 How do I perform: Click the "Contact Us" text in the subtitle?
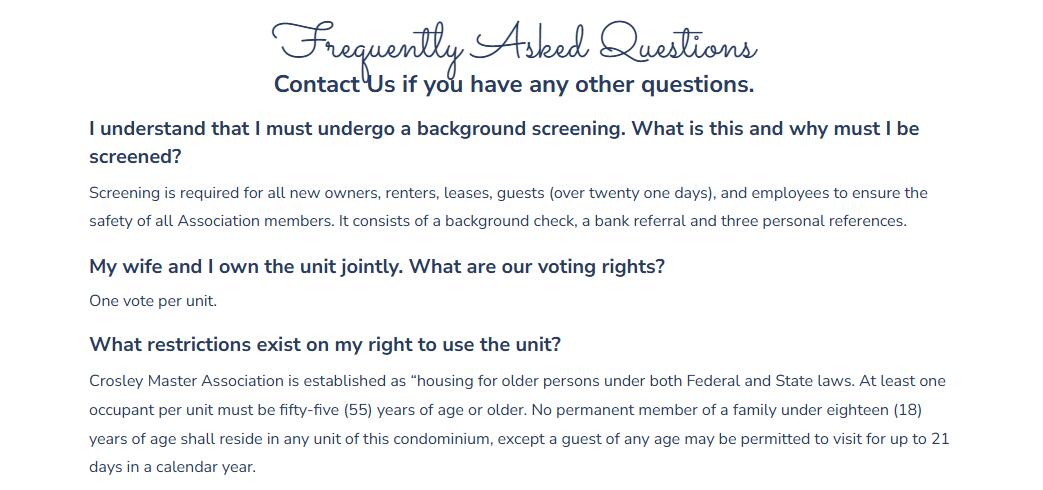pyautogui.click(x=334, y=84)
